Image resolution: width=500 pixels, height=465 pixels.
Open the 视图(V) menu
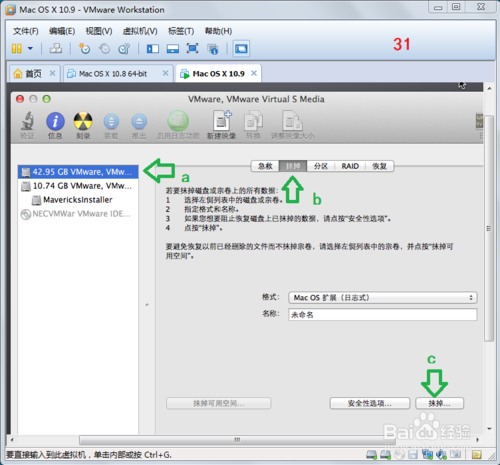point(99,31)
